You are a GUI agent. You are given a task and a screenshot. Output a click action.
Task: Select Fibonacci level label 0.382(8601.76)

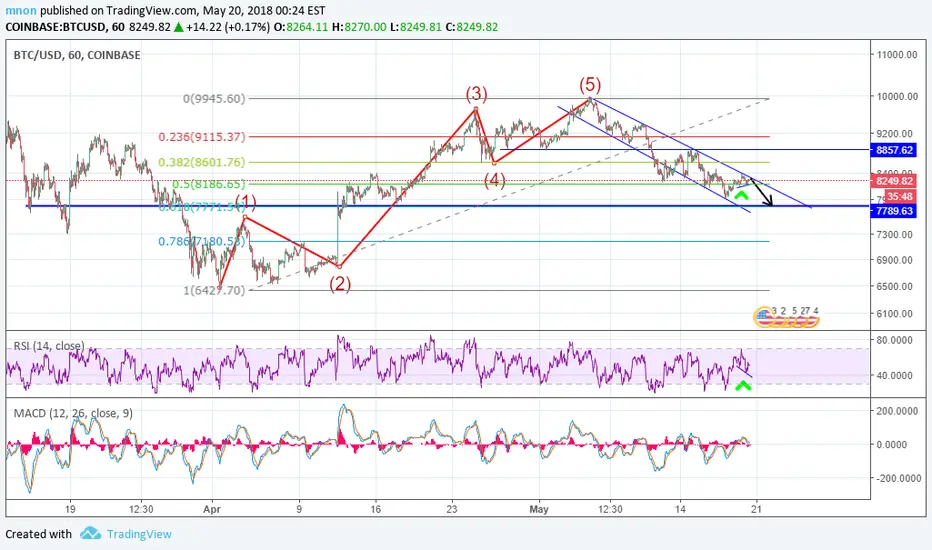click(201, 162)
